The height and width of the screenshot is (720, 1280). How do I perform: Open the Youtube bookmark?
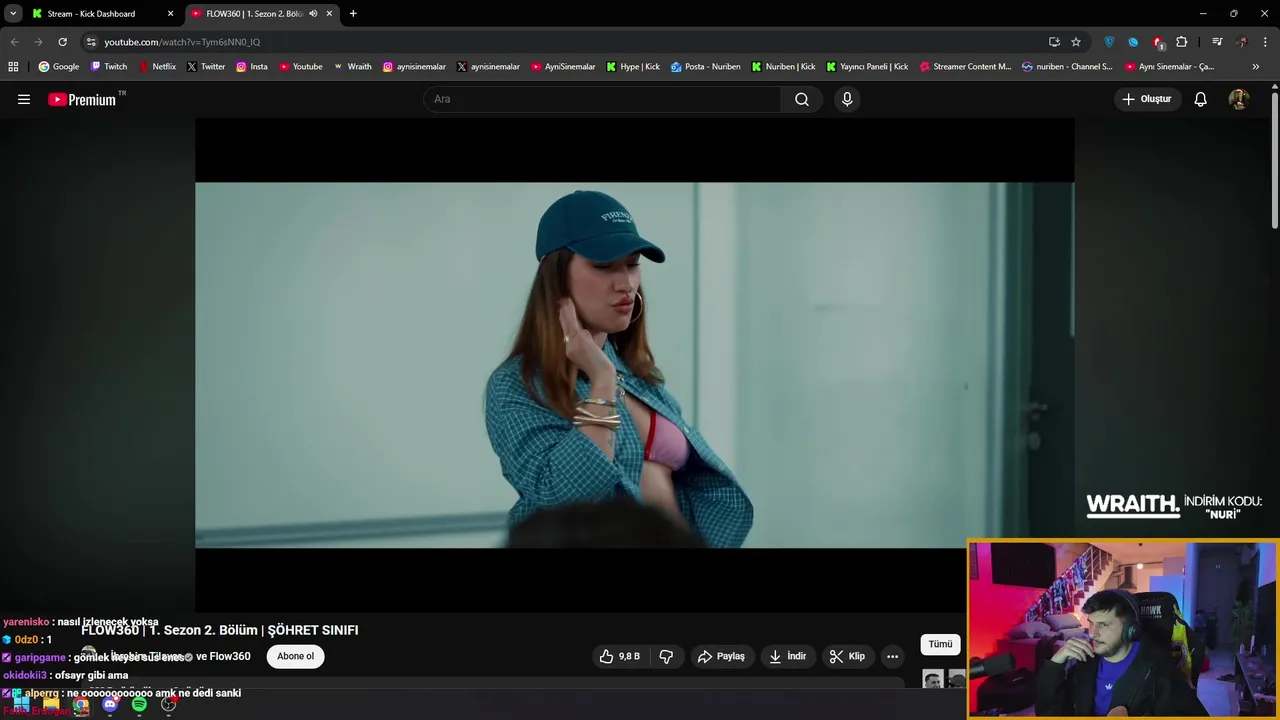click(300, 67)
